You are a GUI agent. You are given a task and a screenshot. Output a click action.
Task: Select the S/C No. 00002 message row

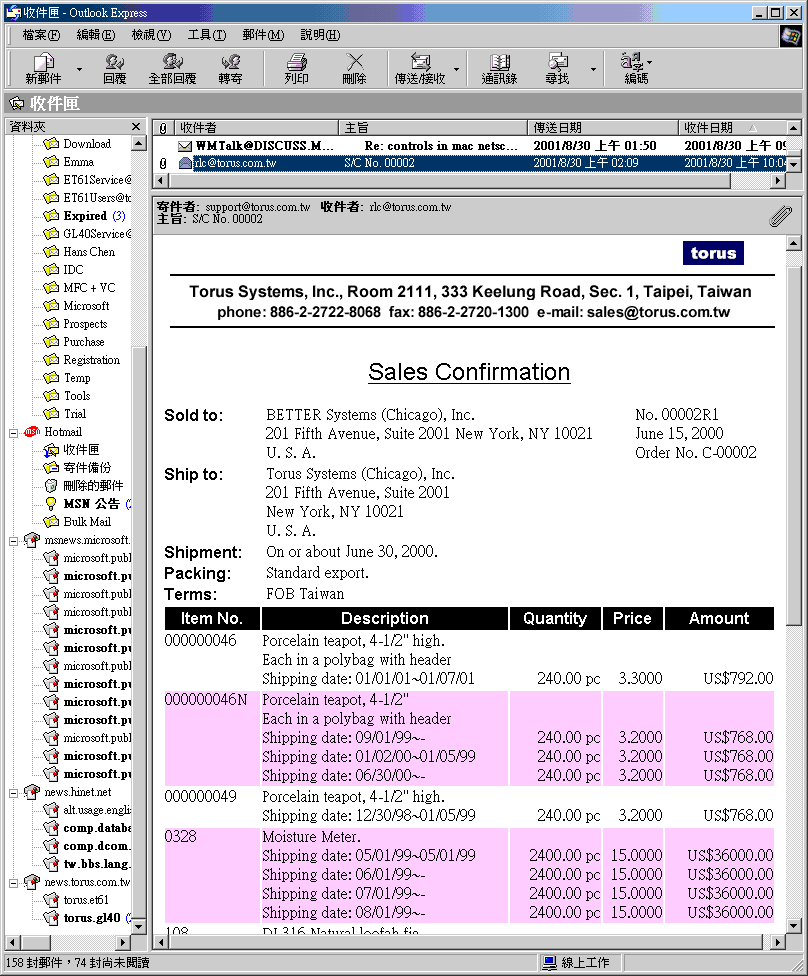click(x=469, y=163)
